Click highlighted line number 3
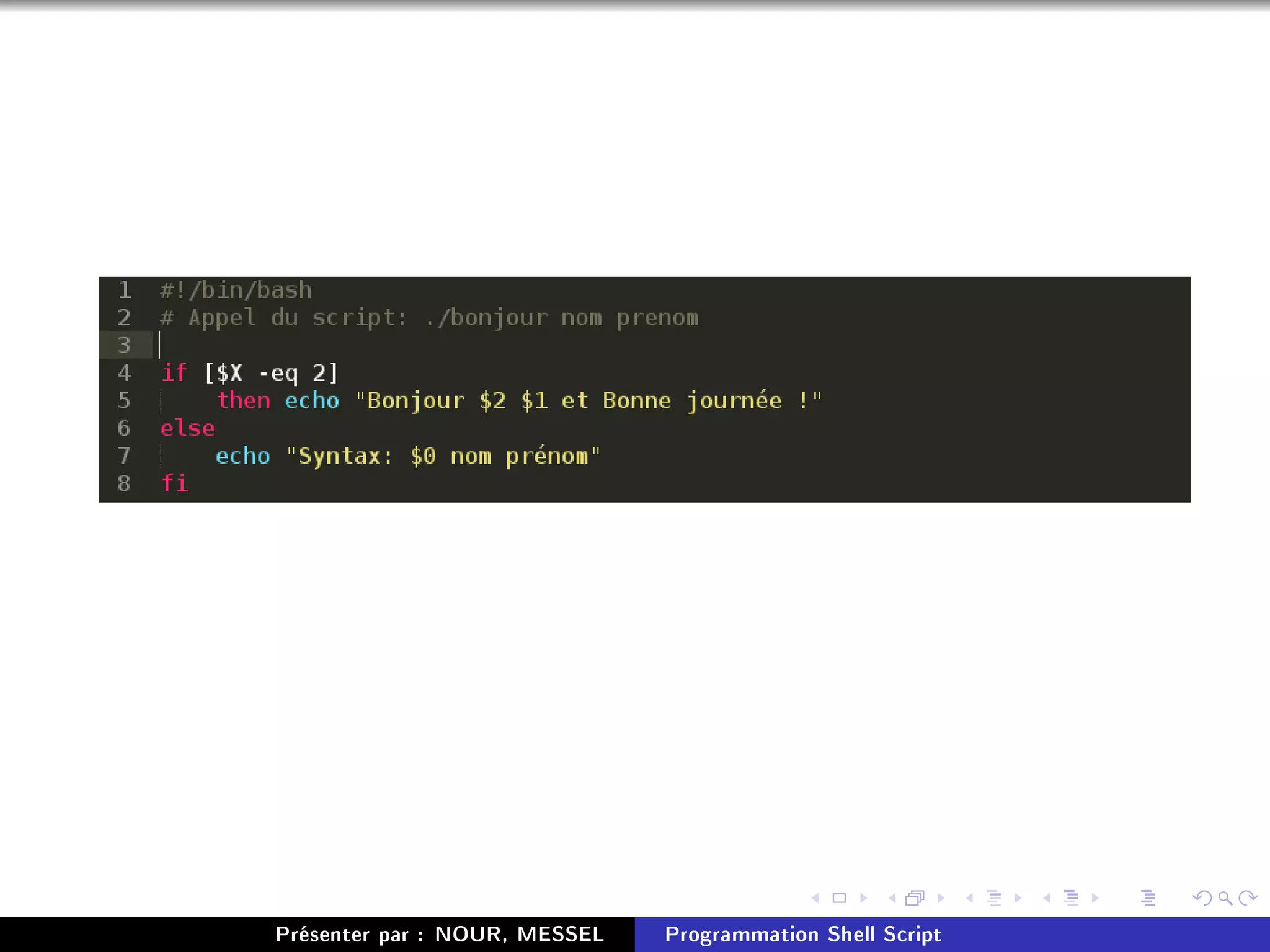 pyautogui.click(x=124, y=345)
